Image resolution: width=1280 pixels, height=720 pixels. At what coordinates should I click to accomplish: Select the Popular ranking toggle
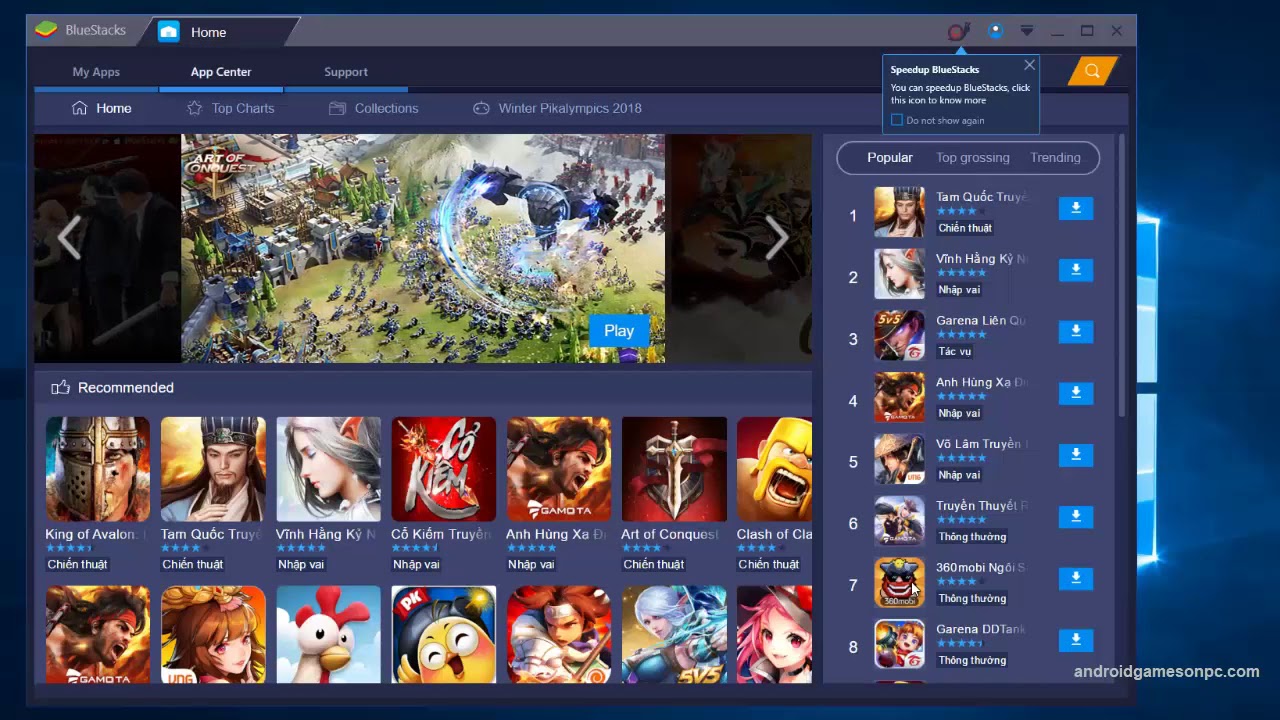click(890, 158)
